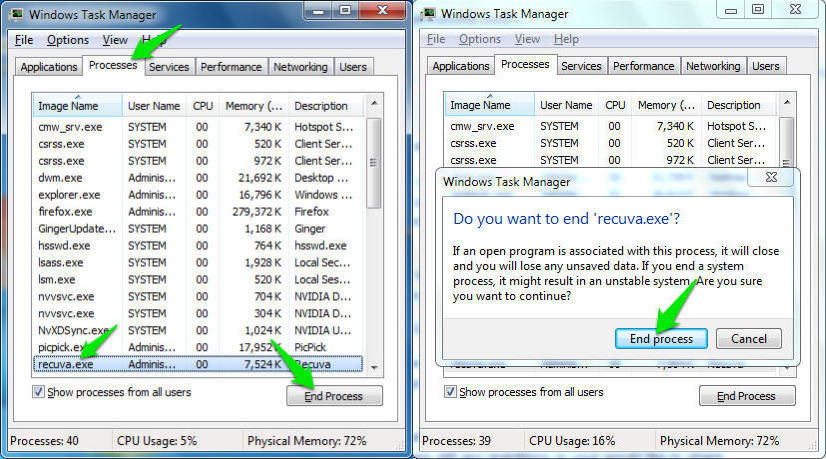Open the File menu in left window
Image resolution: width=826 pixels, height=459 pixels.
[24, 40]
